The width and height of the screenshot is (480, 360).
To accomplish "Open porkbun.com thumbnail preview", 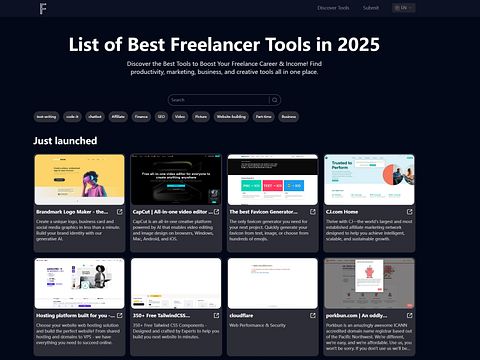I will [369, 283].
